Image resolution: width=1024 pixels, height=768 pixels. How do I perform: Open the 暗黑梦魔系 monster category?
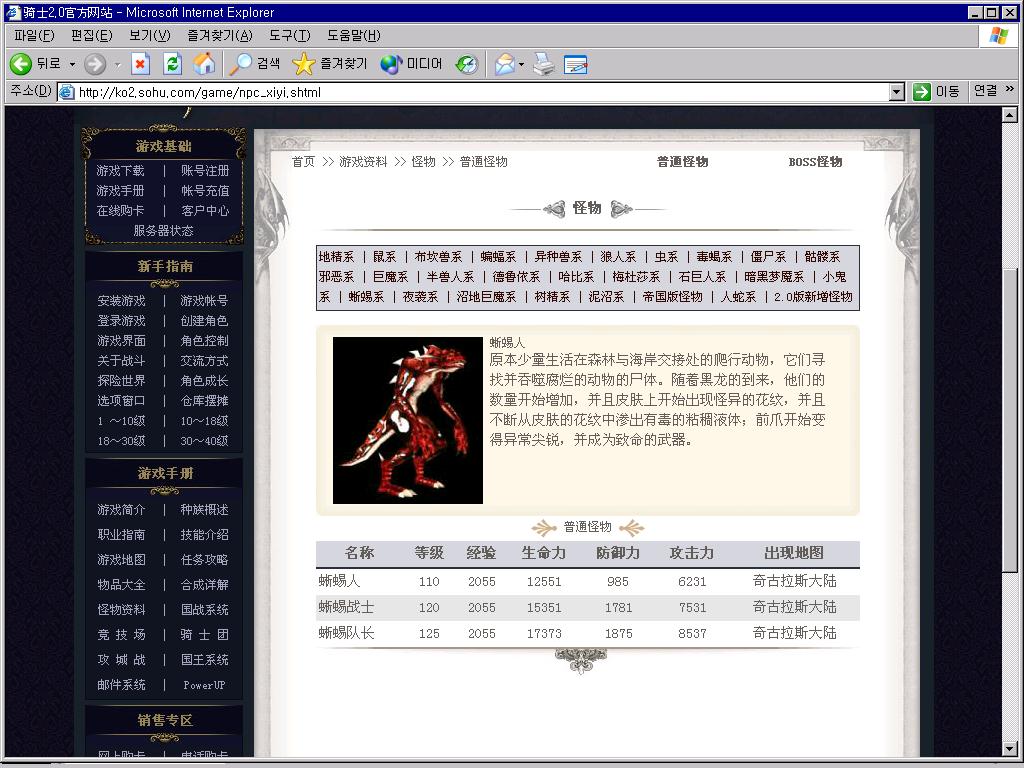[774, 277]
